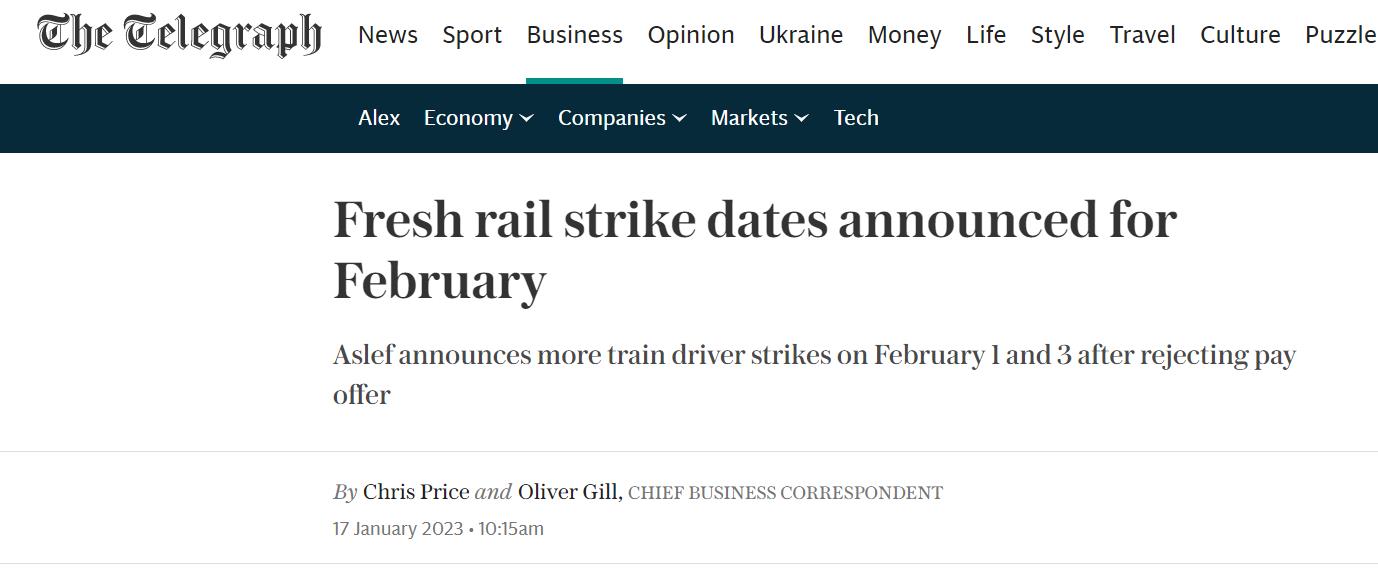Go to the Life section

986,35
